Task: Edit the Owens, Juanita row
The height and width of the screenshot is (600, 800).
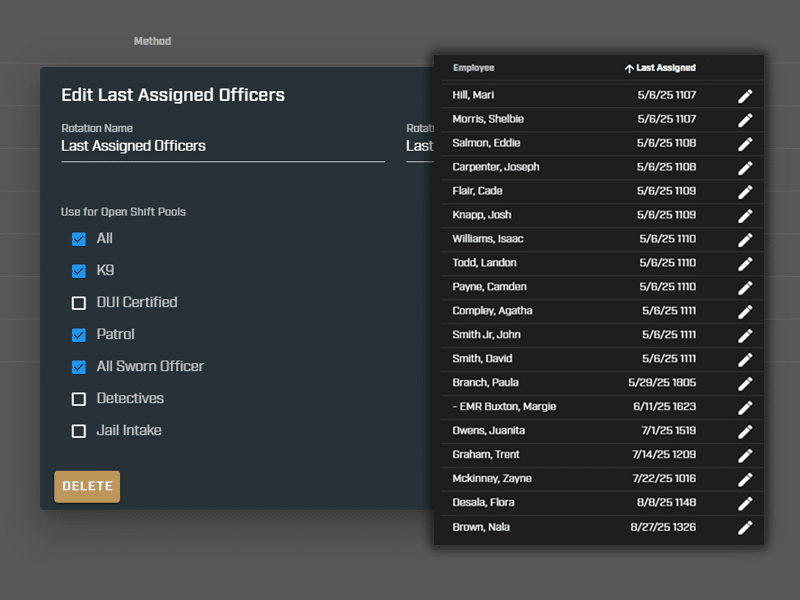Action: pyautogui.click(x=745, y=432)
